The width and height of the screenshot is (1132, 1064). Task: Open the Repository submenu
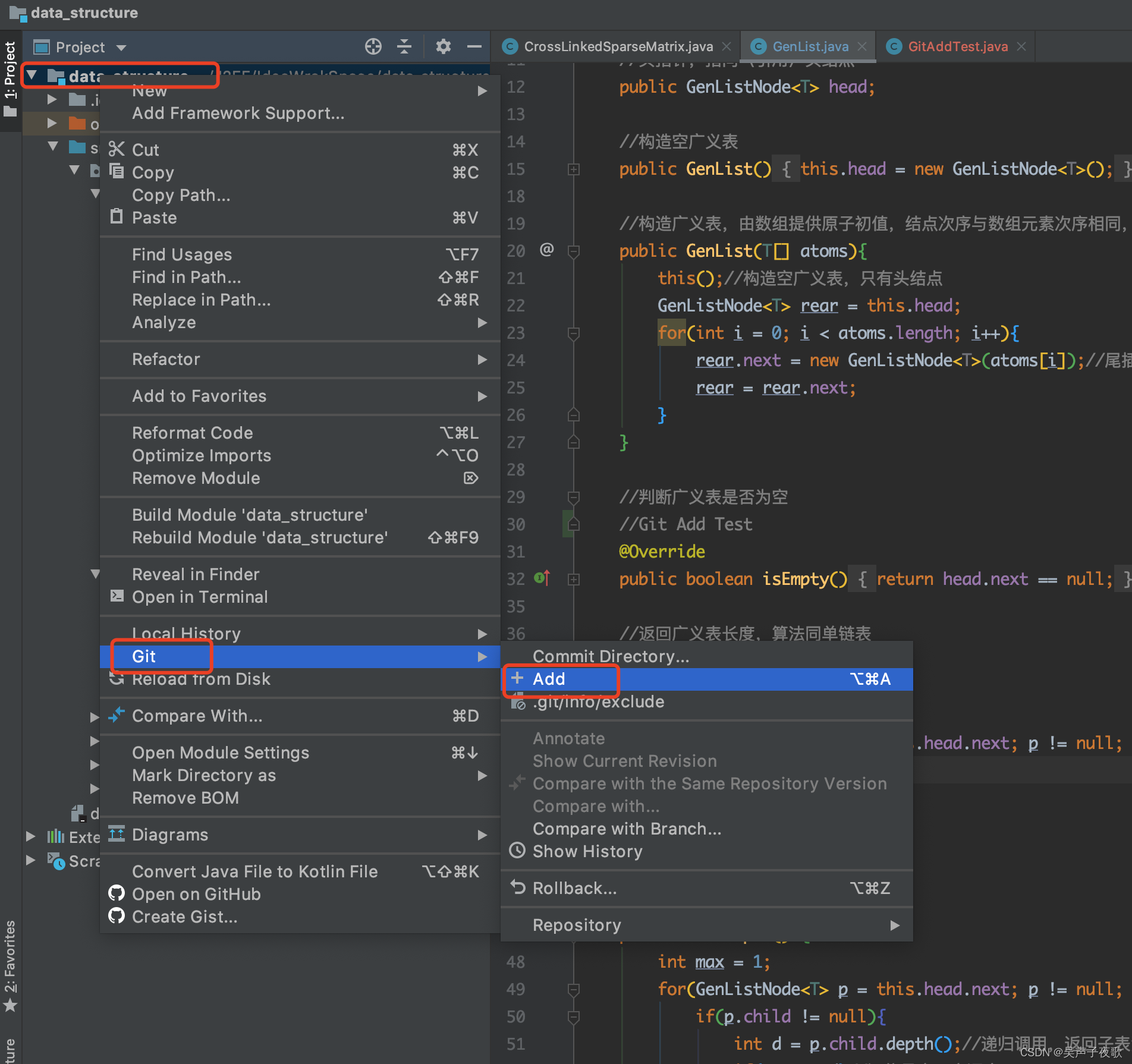706,925
